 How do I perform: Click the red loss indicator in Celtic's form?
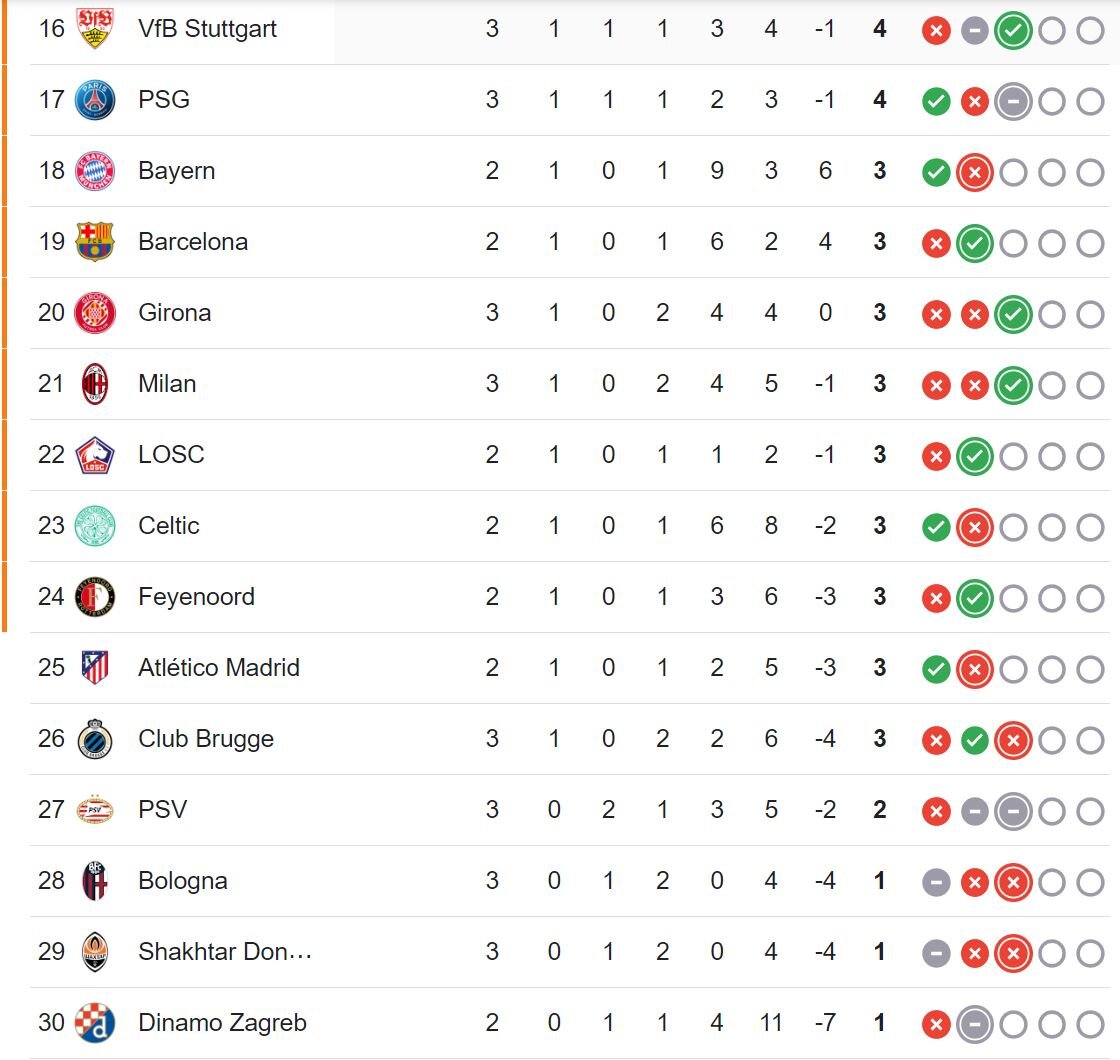click(x=974, y=528)
